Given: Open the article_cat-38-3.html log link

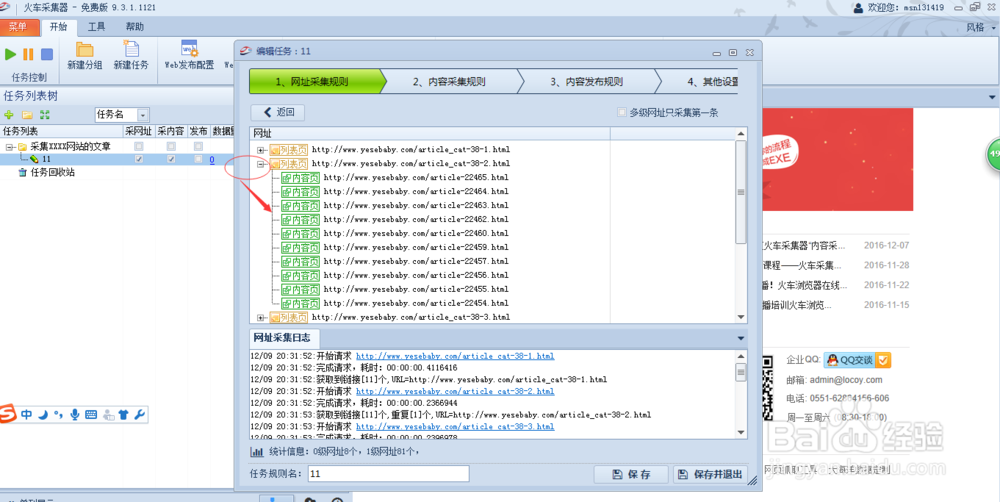Looking at the screenshot, I should click(455, 426).
